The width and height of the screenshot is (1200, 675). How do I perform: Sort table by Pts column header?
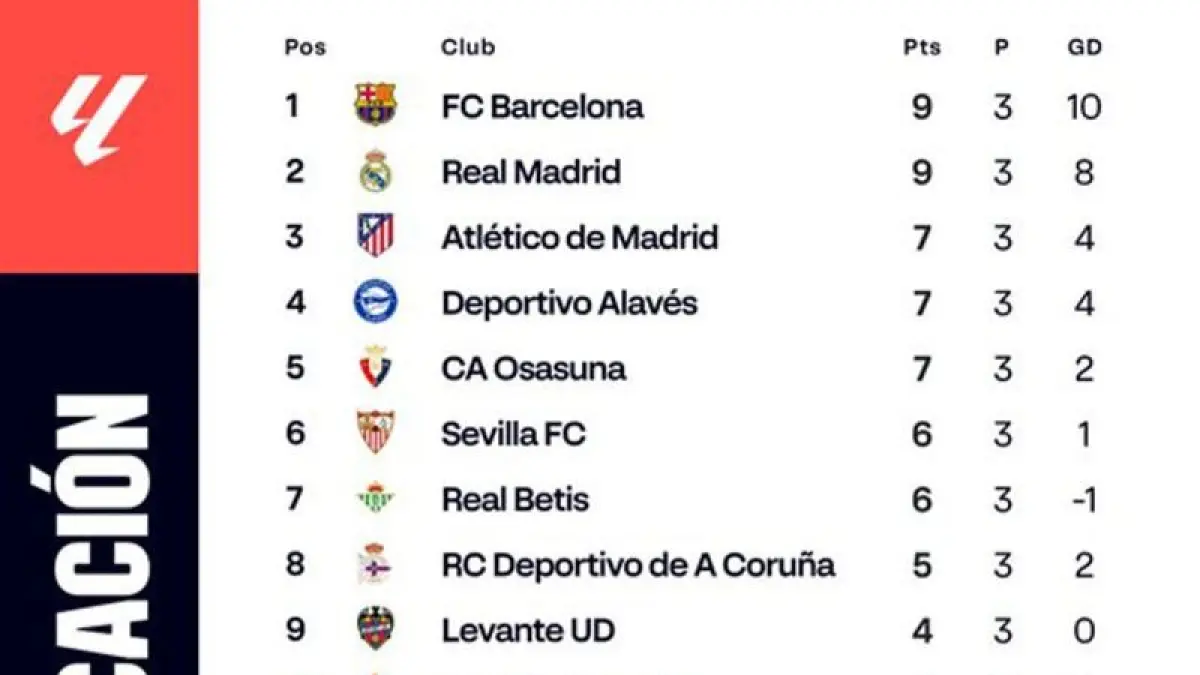click(x=922, y=47)
